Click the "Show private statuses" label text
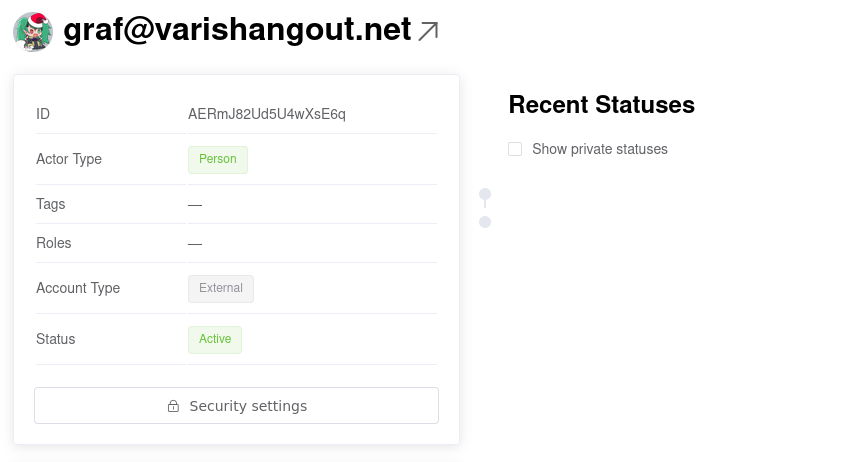The height and width of the screenshot is (462, 851). 600,149
